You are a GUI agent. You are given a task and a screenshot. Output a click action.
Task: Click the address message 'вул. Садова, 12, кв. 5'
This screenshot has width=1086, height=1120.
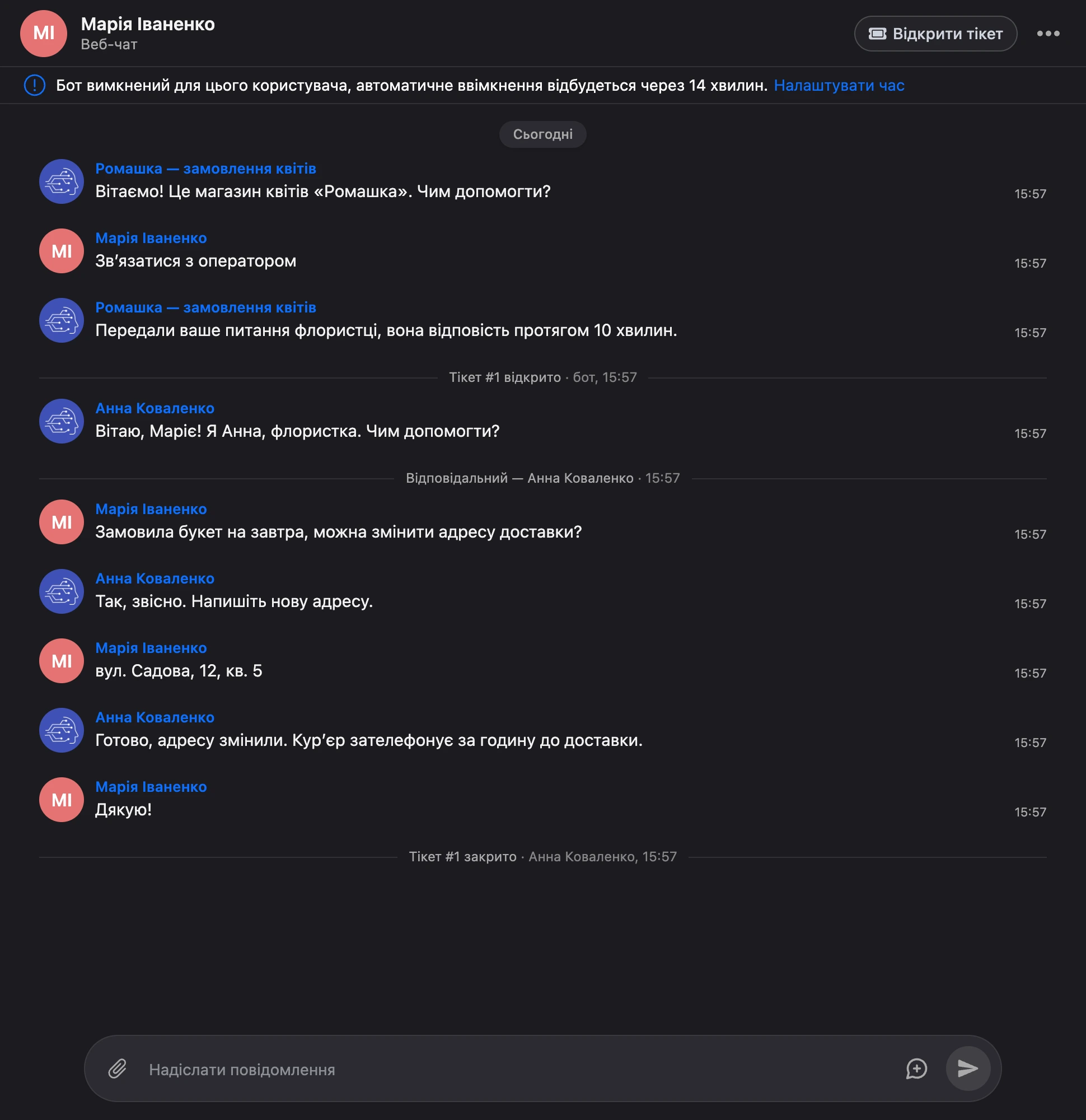179,670
